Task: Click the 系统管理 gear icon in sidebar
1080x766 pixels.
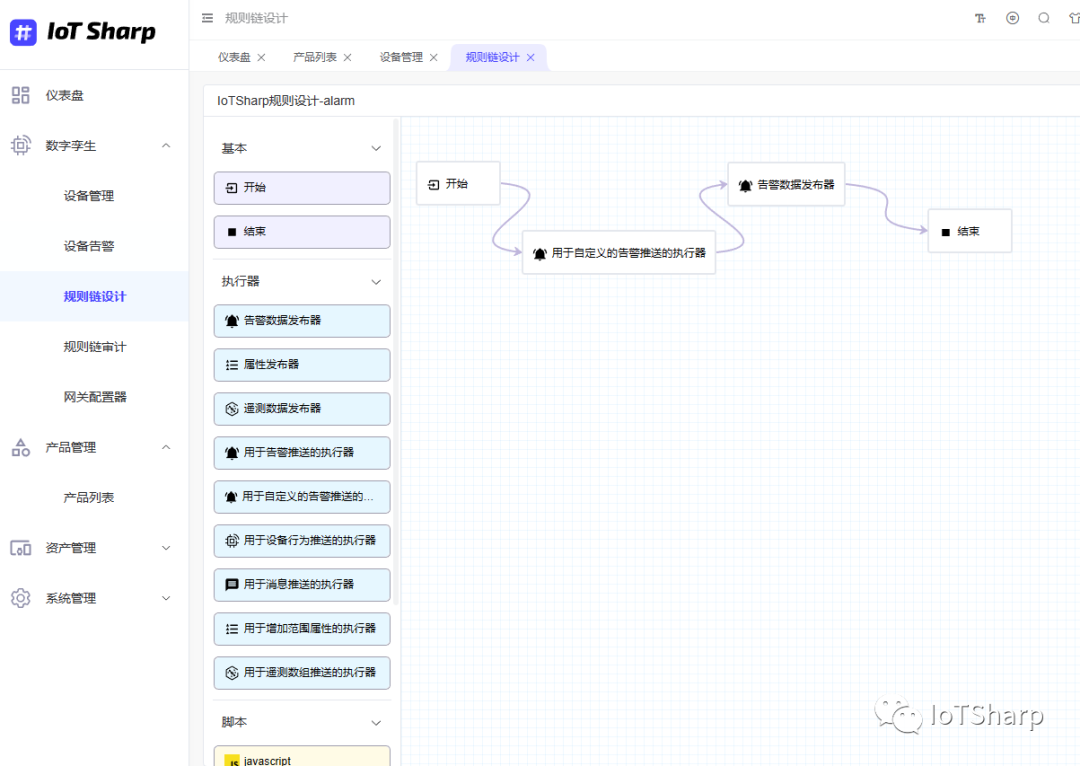Action: tap(21, 598)
